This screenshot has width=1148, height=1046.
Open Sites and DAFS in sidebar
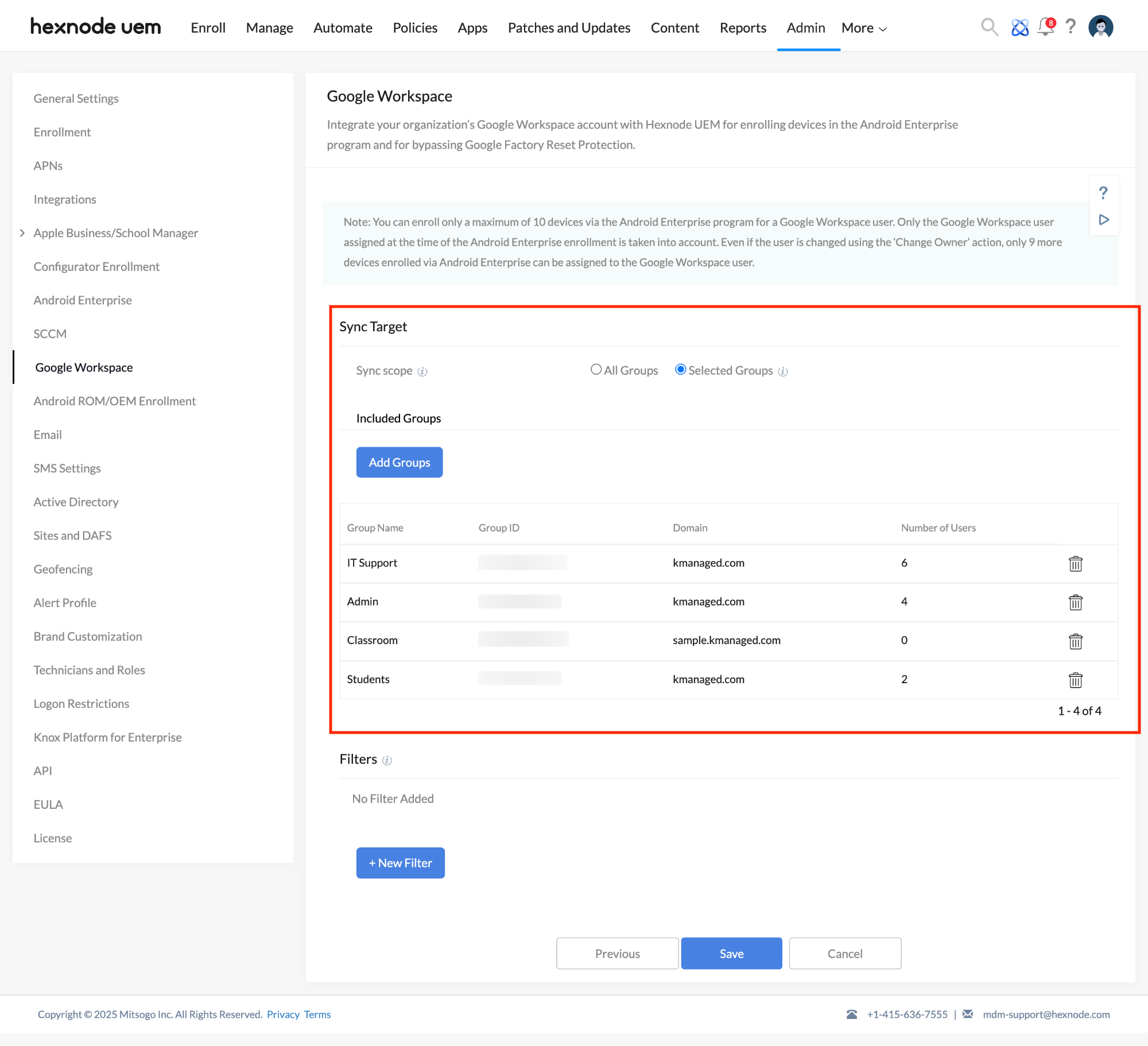72,536
